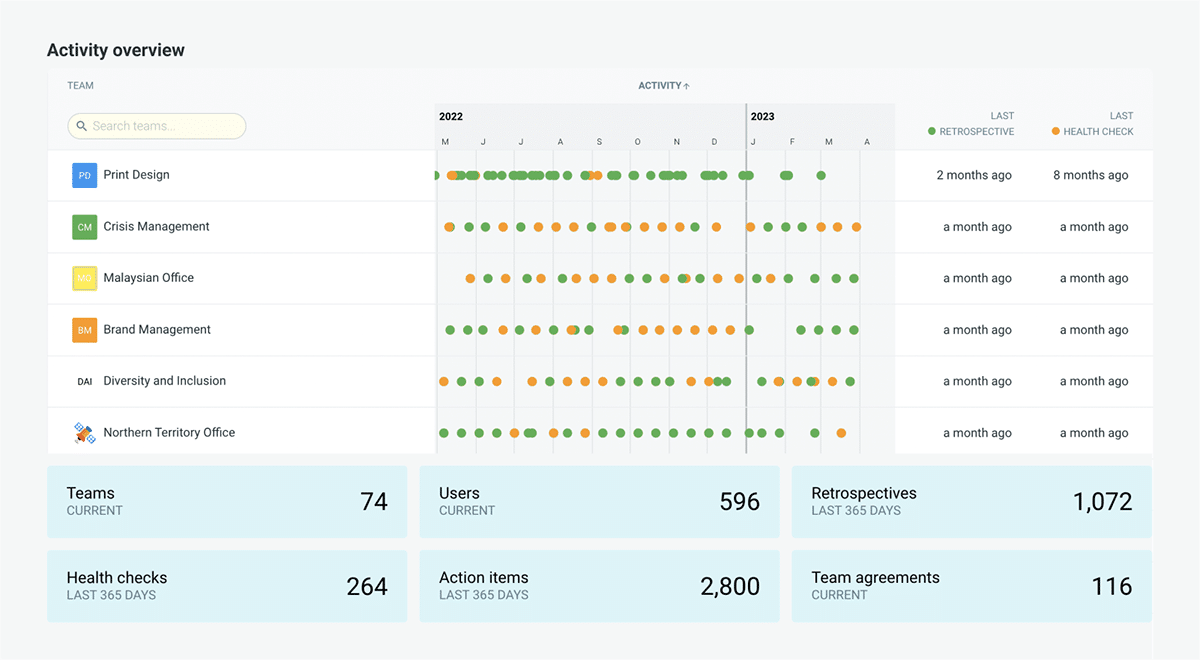Click the Northern Territory Office satellite icon
1200x660 pixels.
(84, 433)
